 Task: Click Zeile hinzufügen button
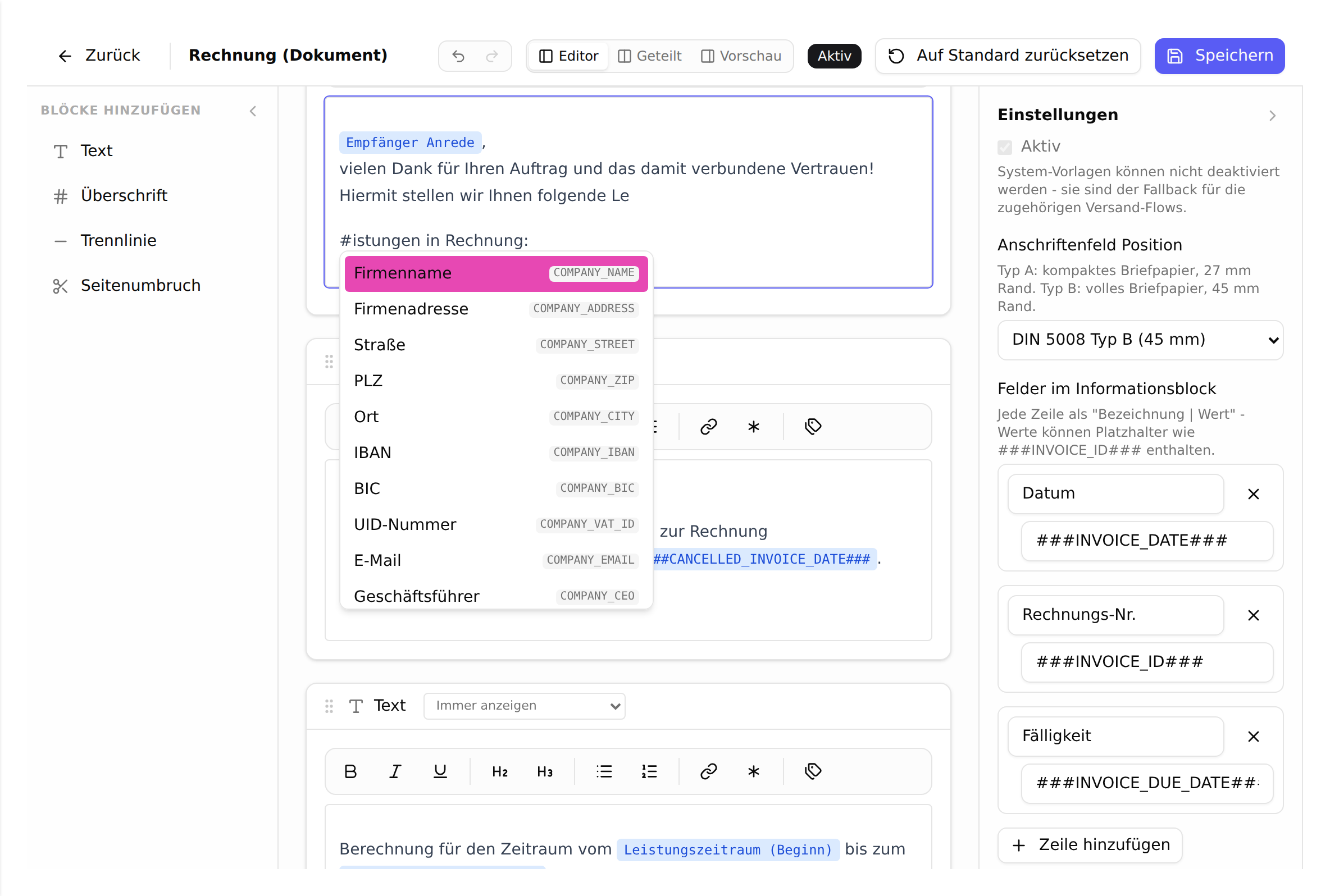[1090, 845]
